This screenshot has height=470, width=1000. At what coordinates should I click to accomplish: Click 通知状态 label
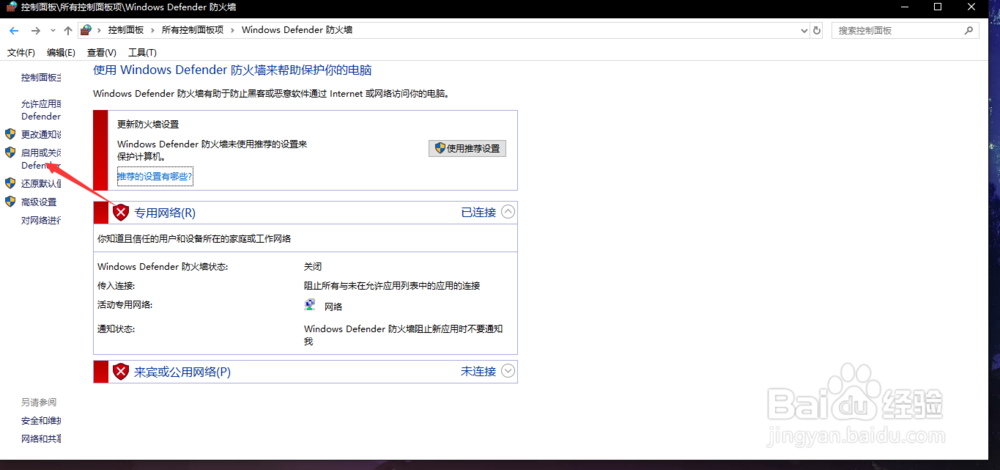click(116, 329)
